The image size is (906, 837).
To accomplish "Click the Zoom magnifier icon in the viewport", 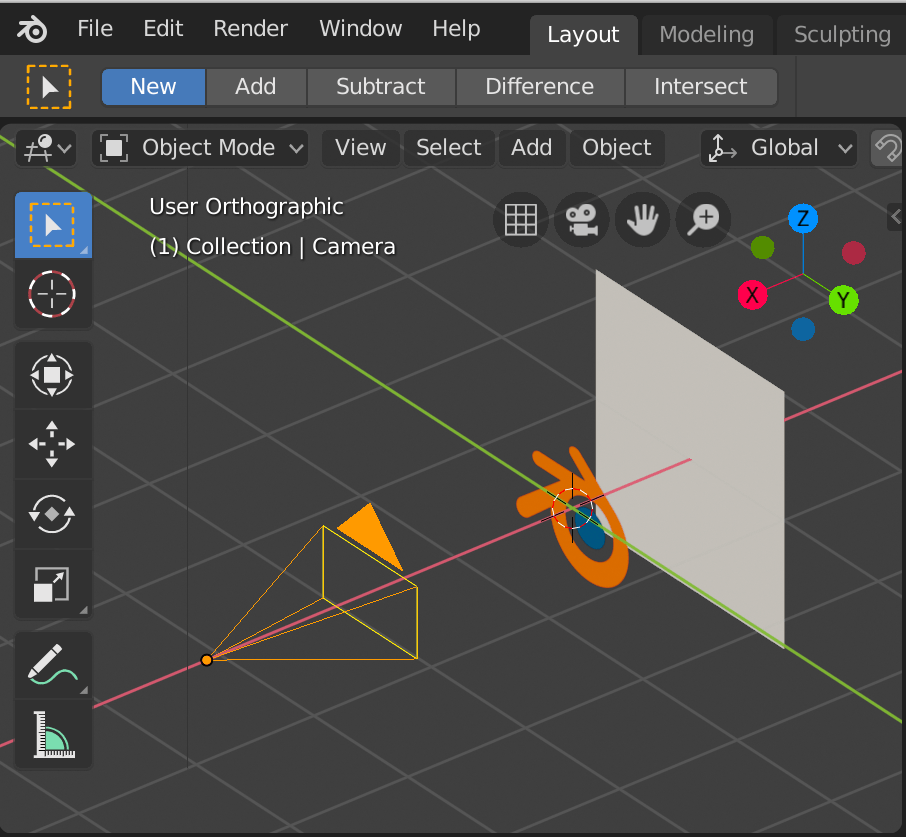I will [x=702, y=219].
